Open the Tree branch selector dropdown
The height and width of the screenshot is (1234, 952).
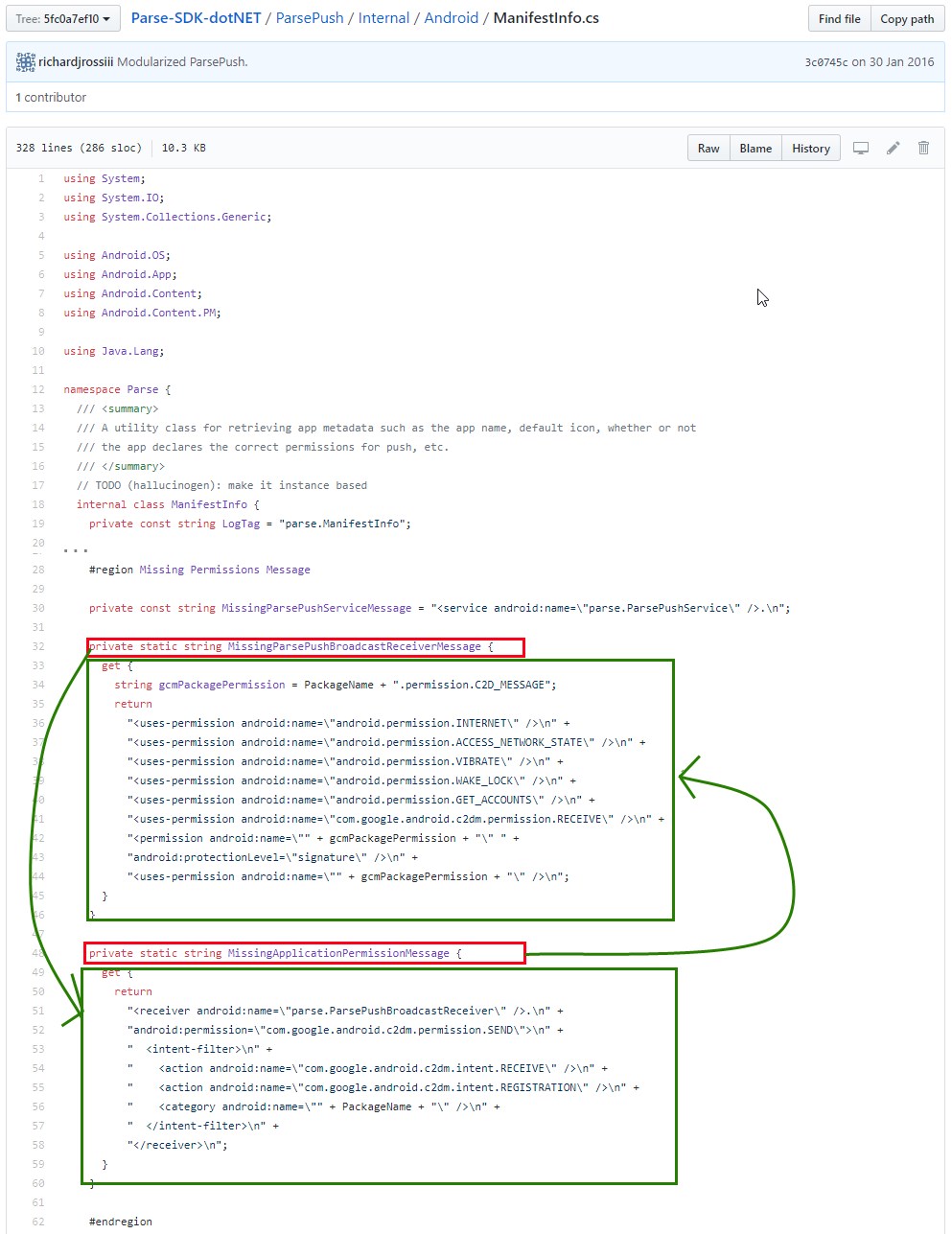coord(63,18)
